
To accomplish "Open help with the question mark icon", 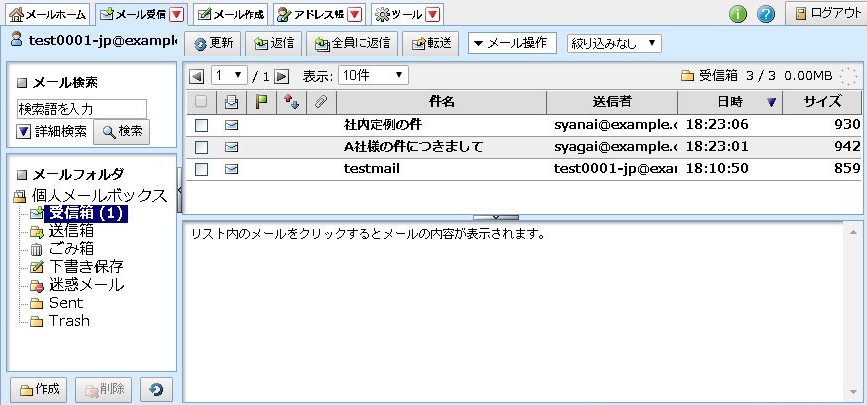I will (x=766, y=14).
